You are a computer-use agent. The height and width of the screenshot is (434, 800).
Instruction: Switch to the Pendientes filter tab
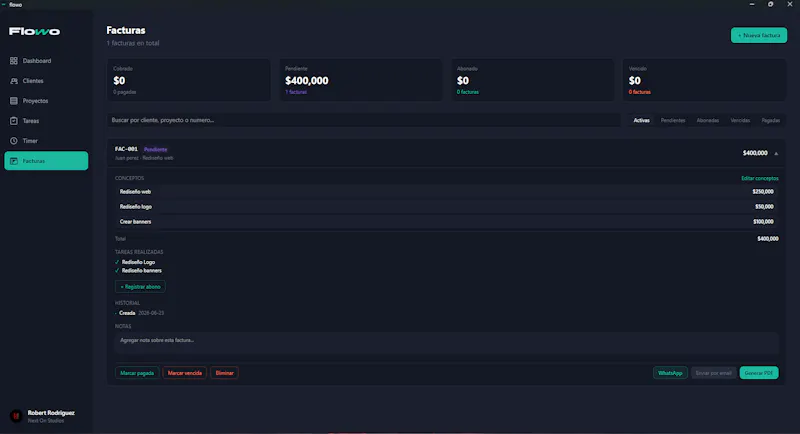(673, 120)
